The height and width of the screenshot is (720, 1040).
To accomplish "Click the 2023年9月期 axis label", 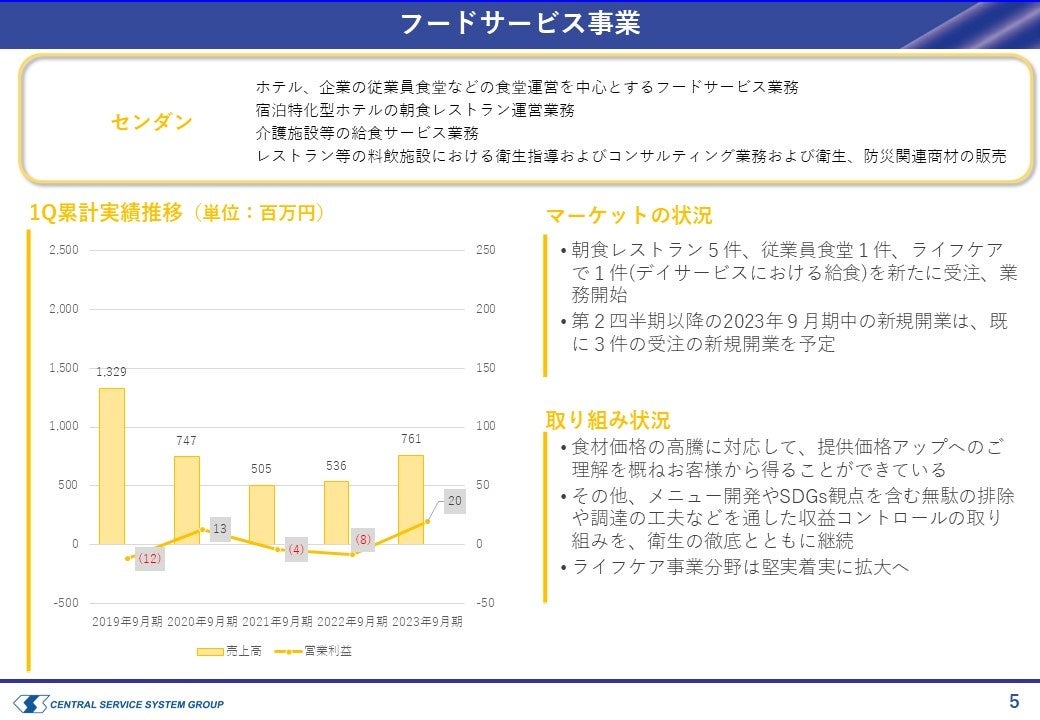I will [x=427, y=622].
